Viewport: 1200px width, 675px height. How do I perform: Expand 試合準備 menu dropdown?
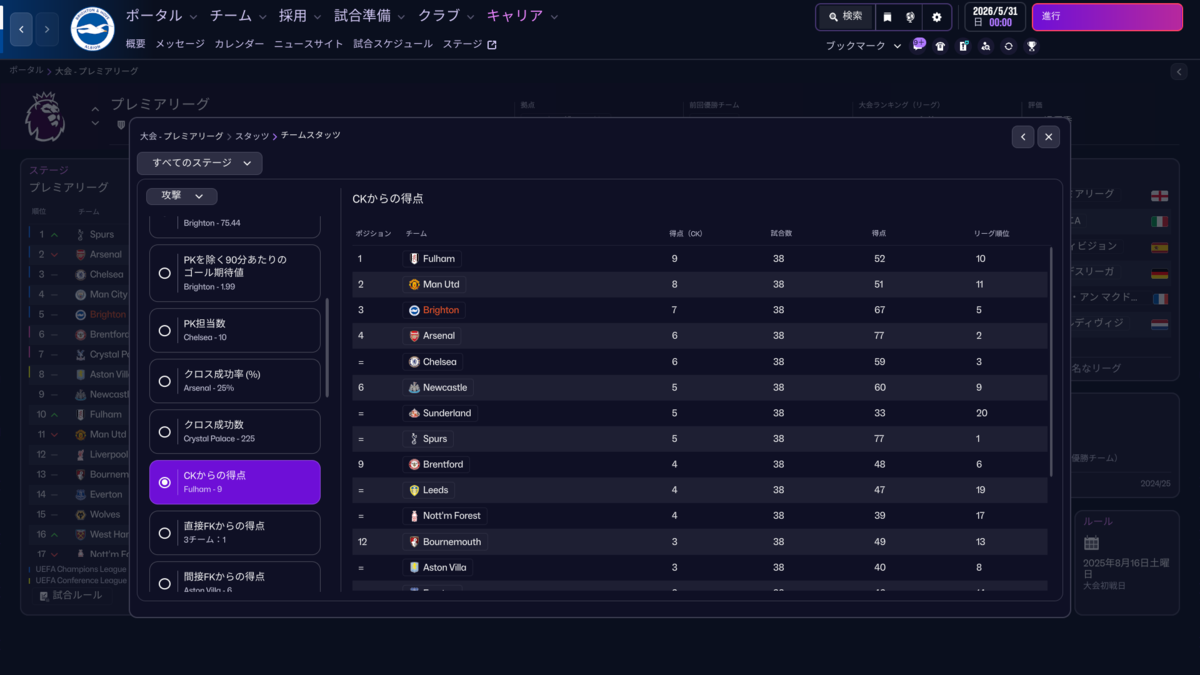pos(370,16)
